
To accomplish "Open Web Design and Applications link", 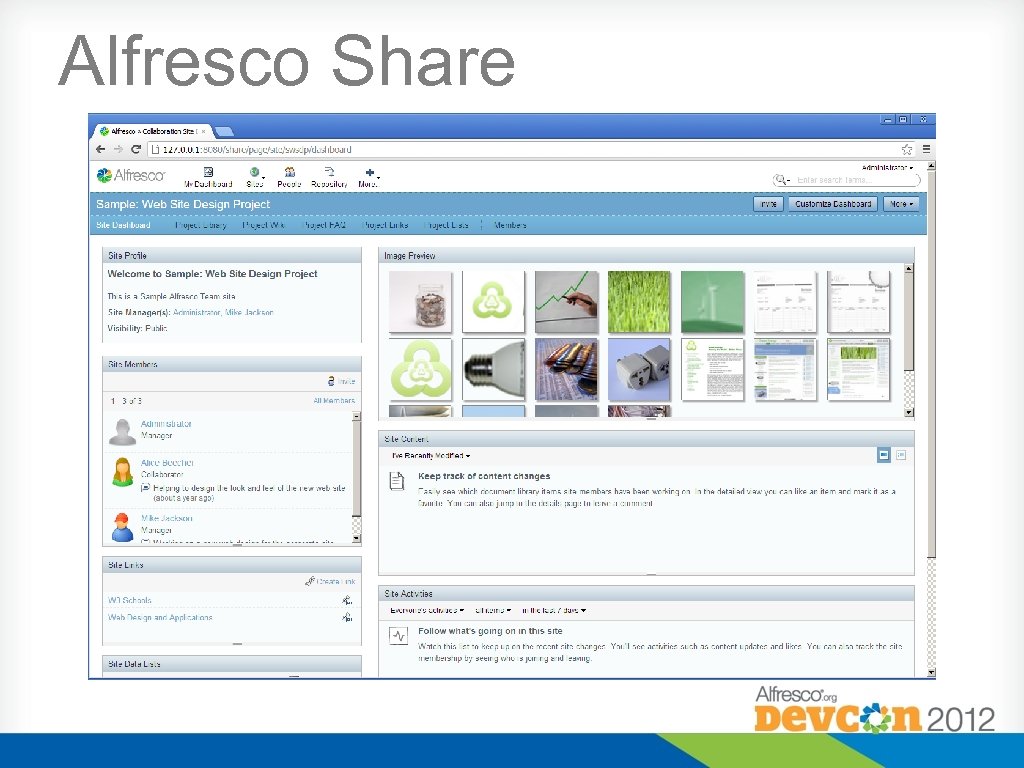I will (x=160, y=617).
